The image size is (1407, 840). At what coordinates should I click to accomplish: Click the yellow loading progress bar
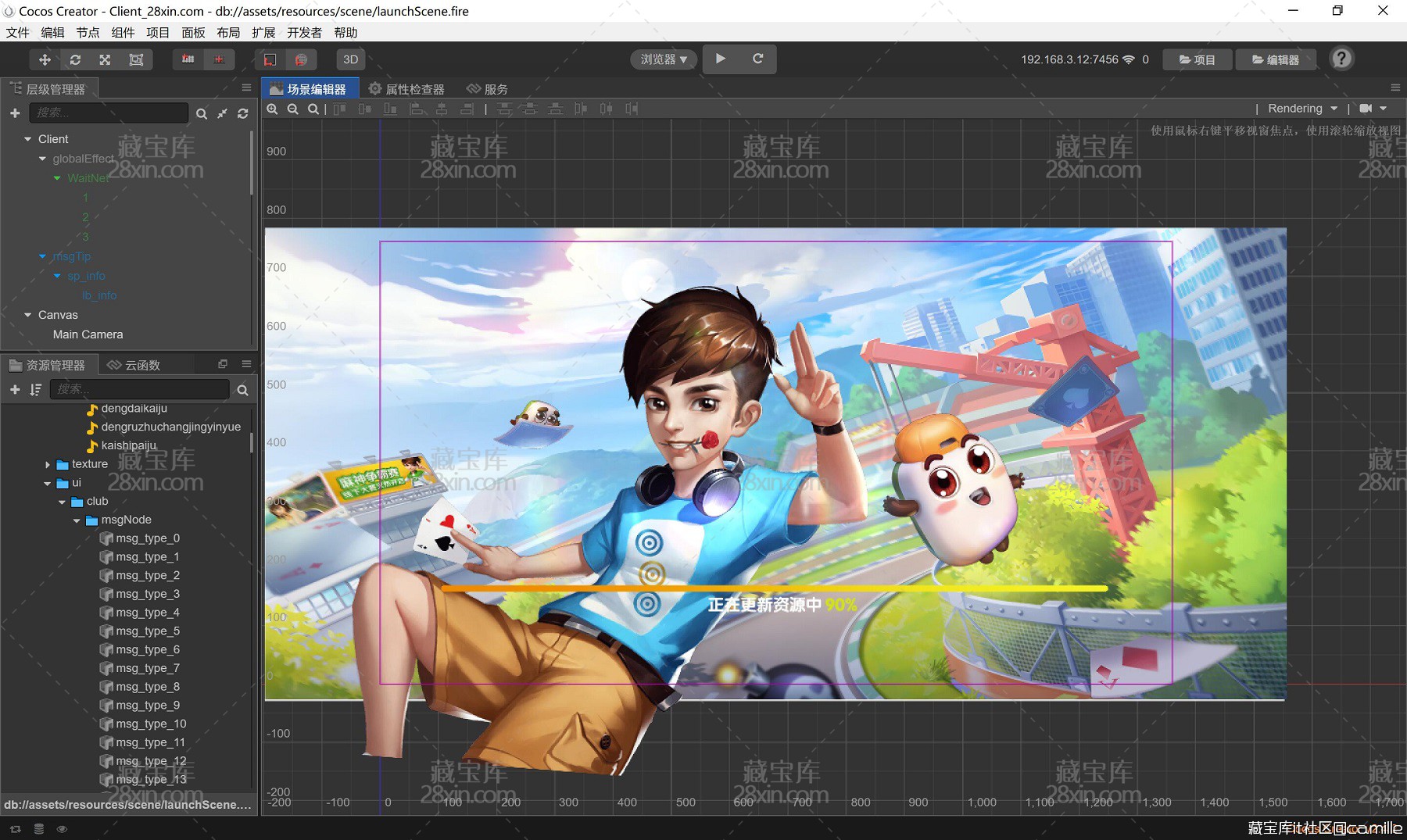pyautogui.click(x=774, y=588)
